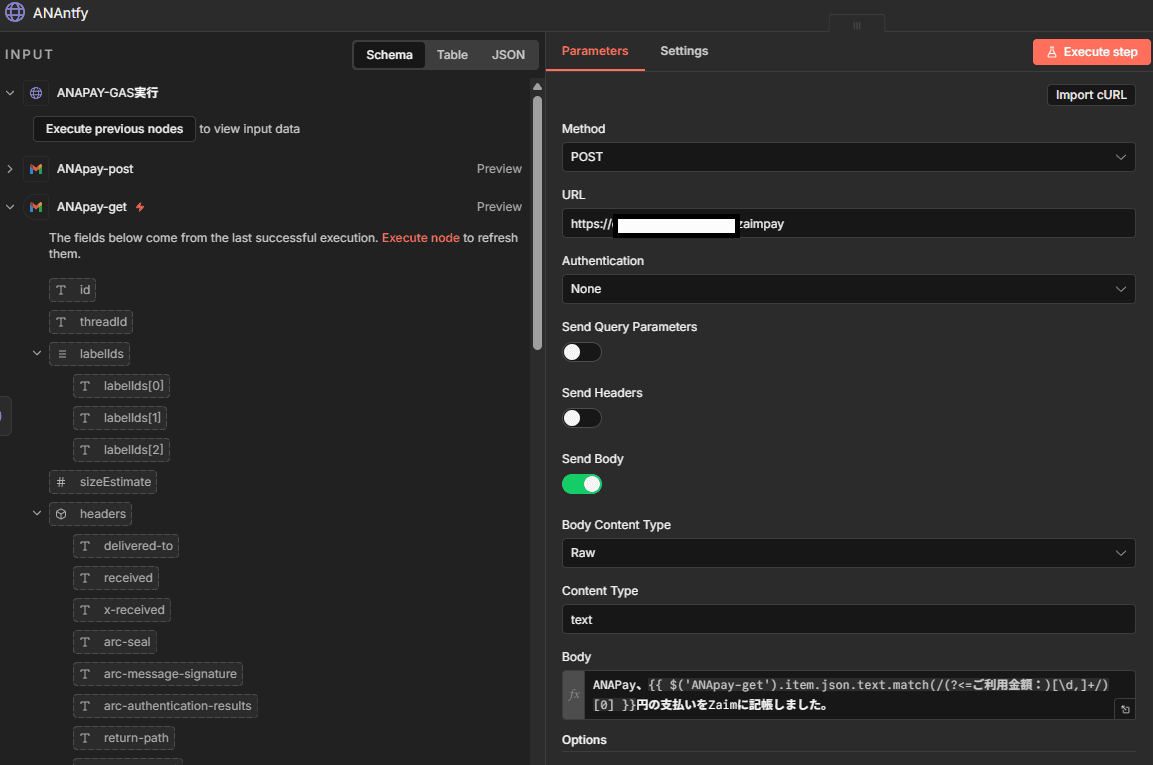Disable the Send Body toggle

[582, 484]
